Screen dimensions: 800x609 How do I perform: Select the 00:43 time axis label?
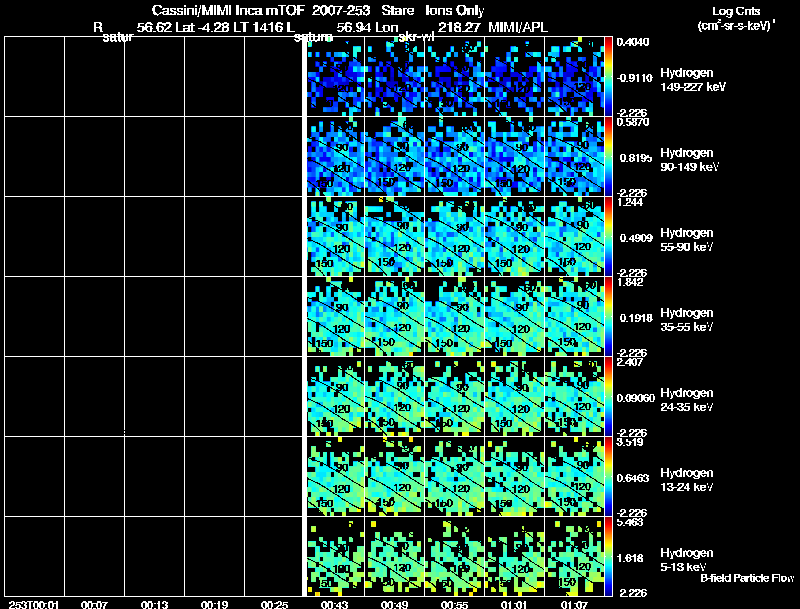tap(335, 604)
